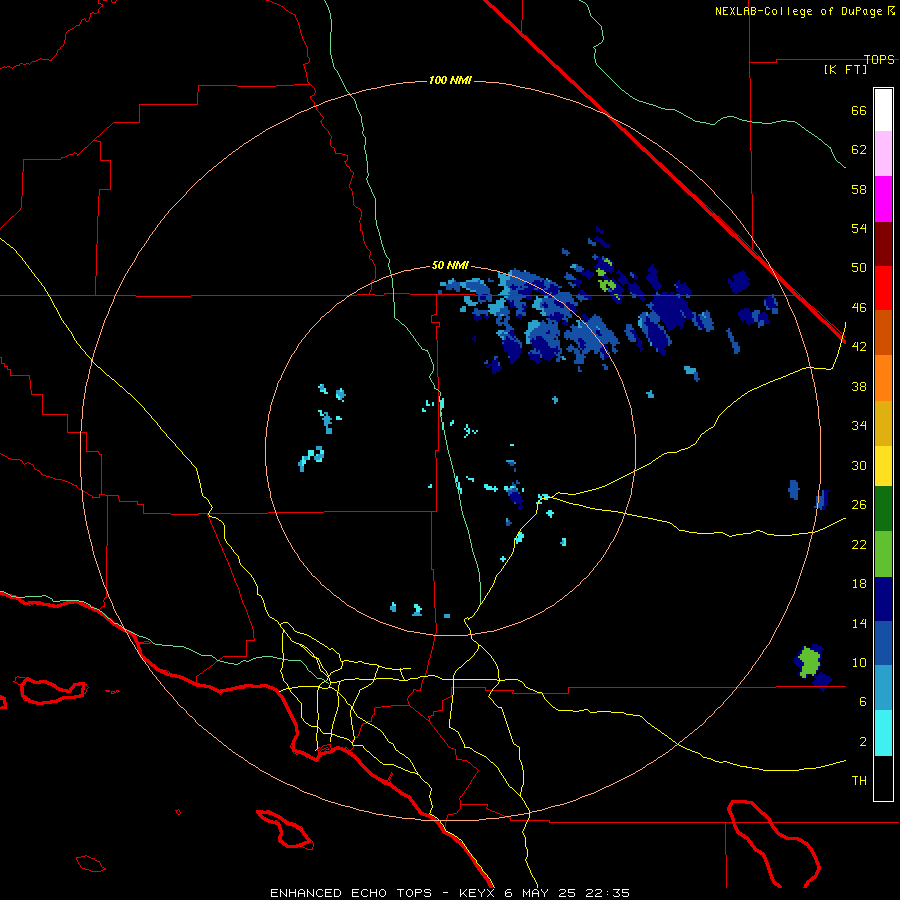Click the legend value 58
The height and width of the screenshot is (900, 900).
(859, 189)
